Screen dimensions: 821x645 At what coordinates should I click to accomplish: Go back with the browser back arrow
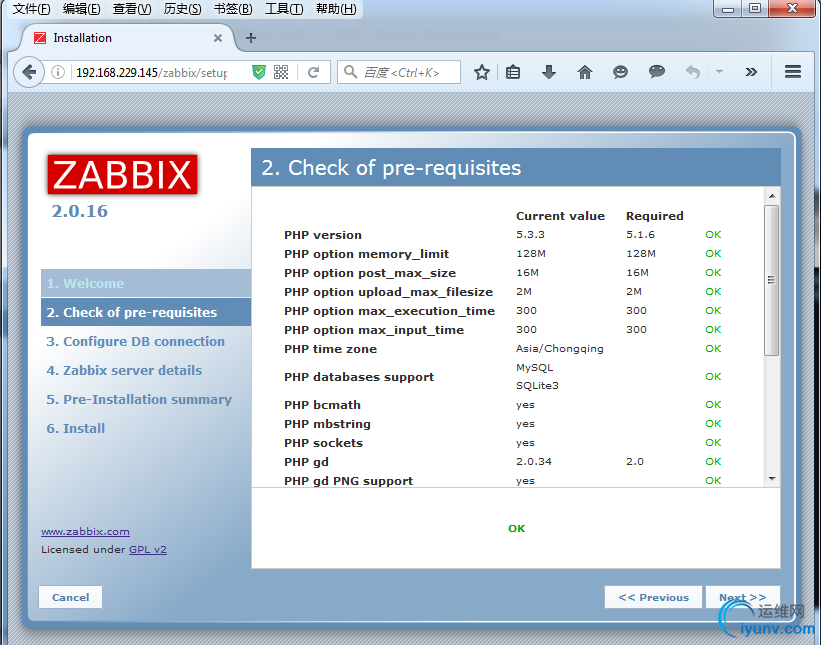click(x=29, y=72)
